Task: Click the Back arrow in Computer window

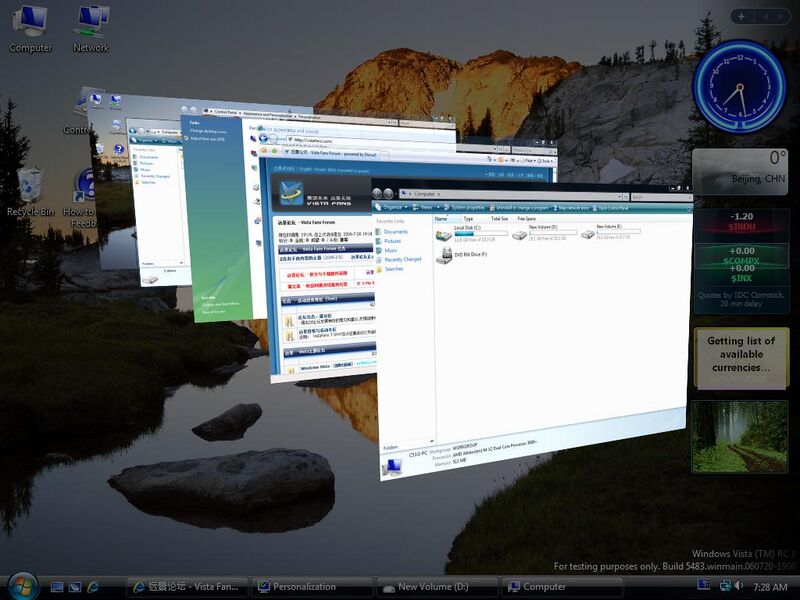Action: [377, 193]
